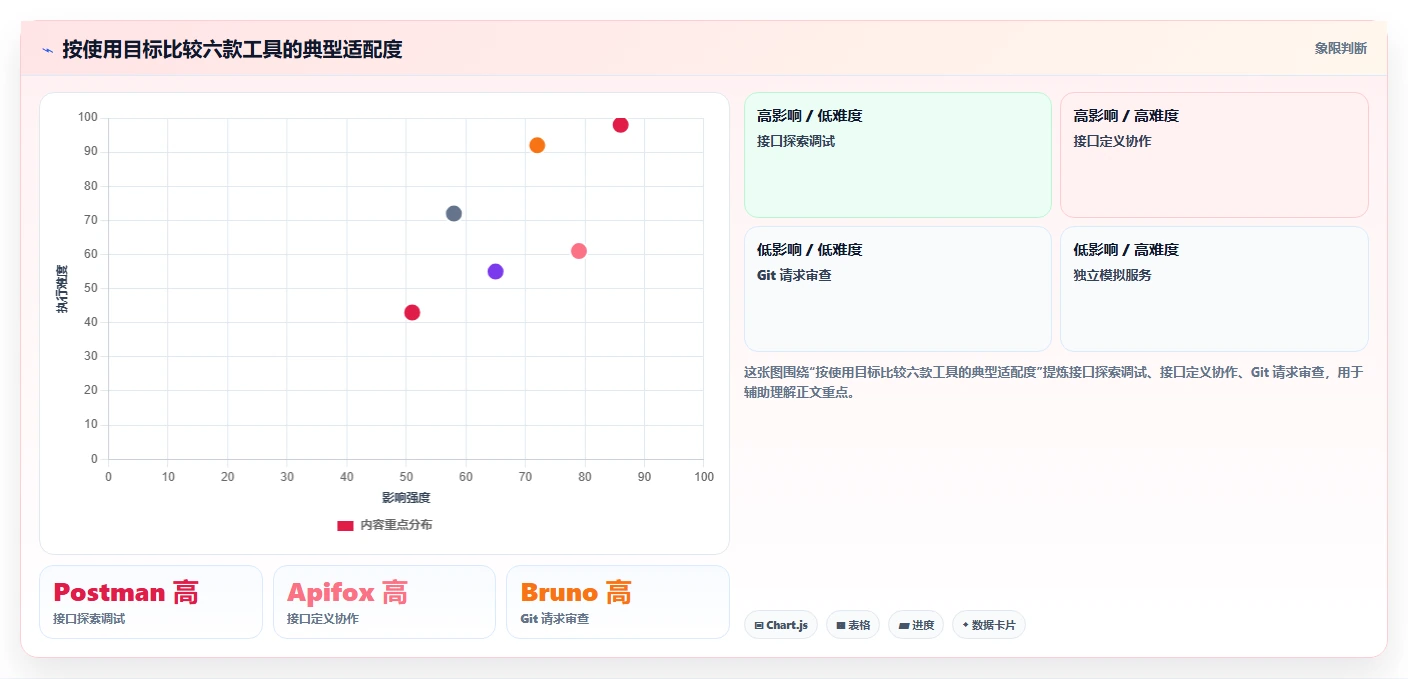Click the orange data point on the chart
This screenshot has height=679, width=1408.
pos(537,145)
